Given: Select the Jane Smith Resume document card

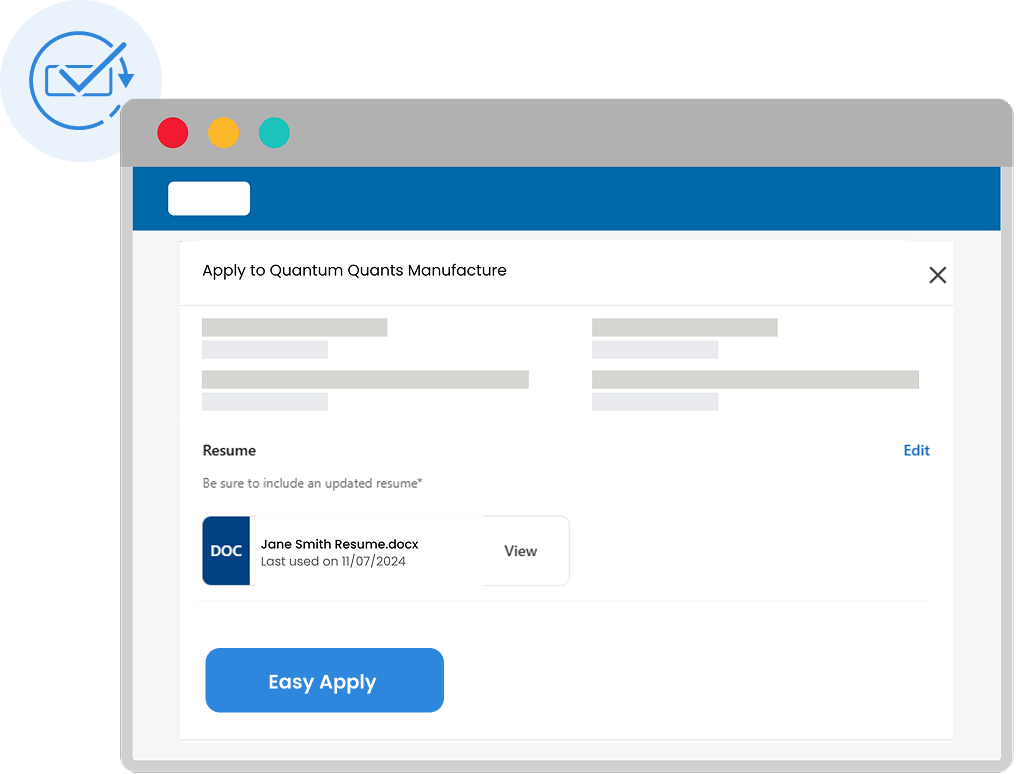Looking at the screenshot, I should click(385, 551).
